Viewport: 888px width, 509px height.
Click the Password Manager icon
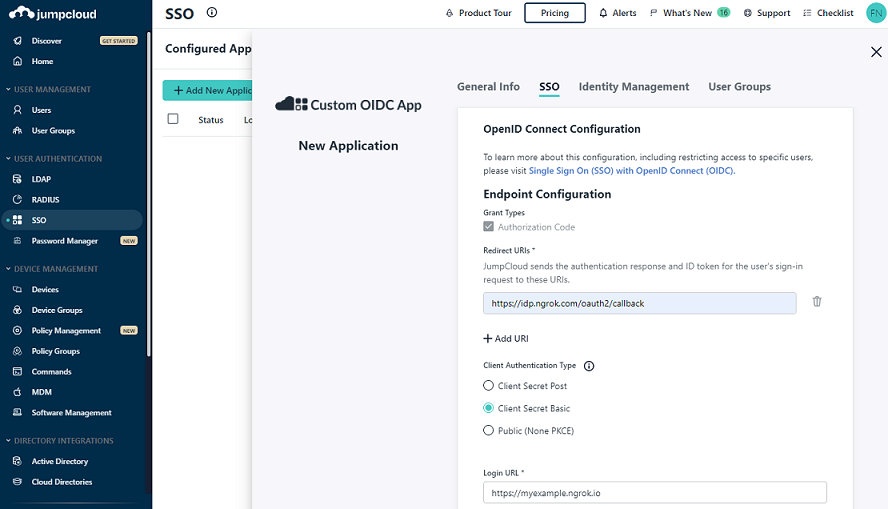pyautogui.click(x=18, y=241)
